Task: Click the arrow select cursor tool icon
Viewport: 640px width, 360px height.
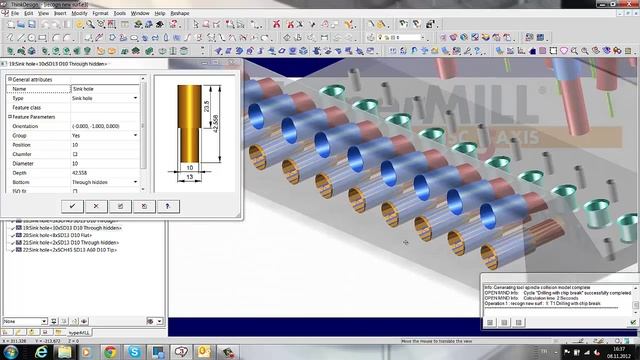Action: point(196,24)
